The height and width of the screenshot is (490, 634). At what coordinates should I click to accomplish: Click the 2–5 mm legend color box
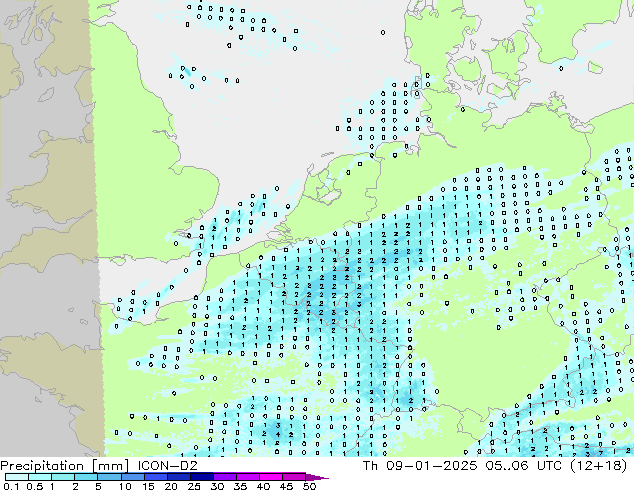86,477
